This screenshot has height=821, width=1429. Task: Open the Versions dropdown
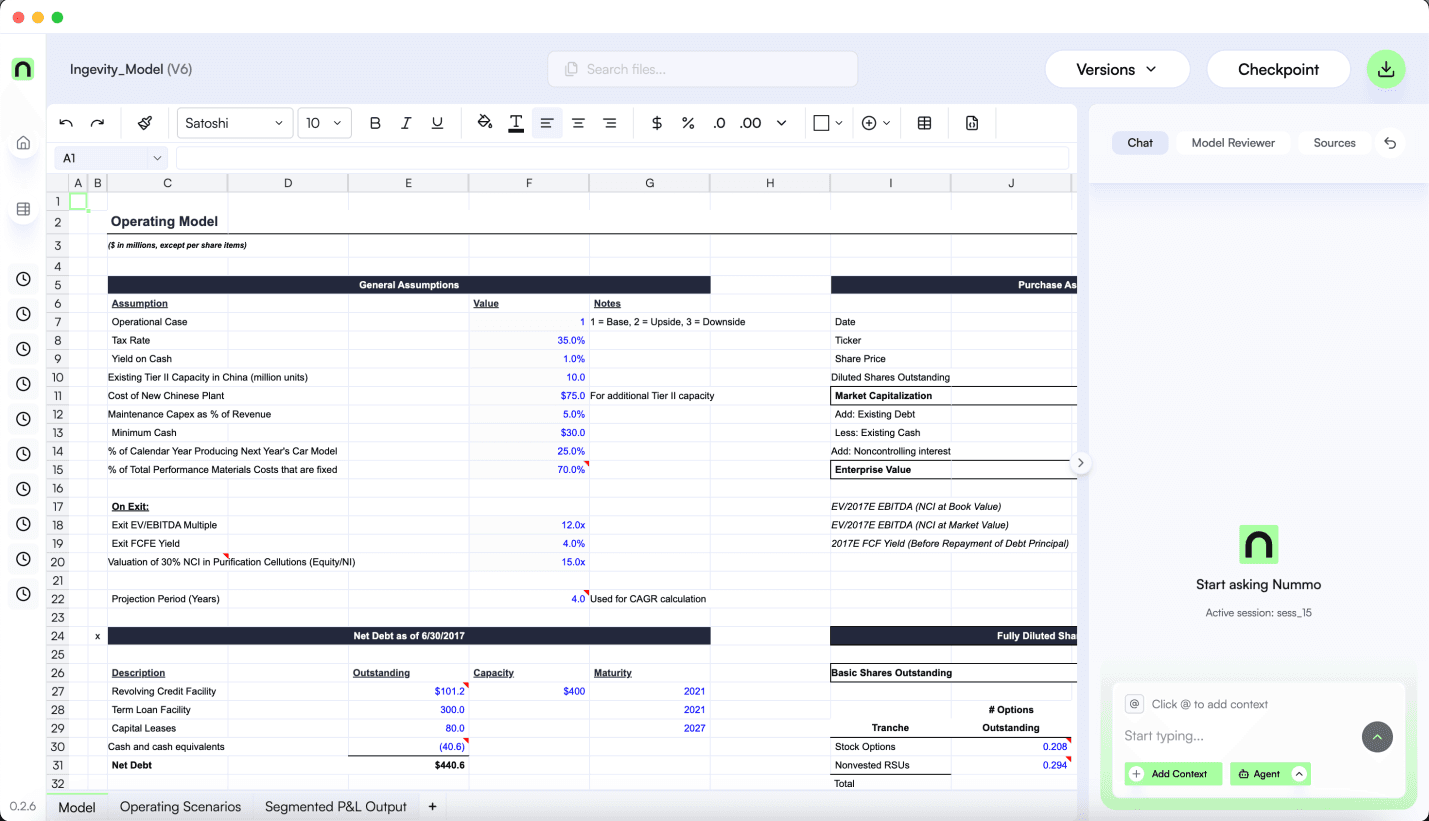point(1117,69)
